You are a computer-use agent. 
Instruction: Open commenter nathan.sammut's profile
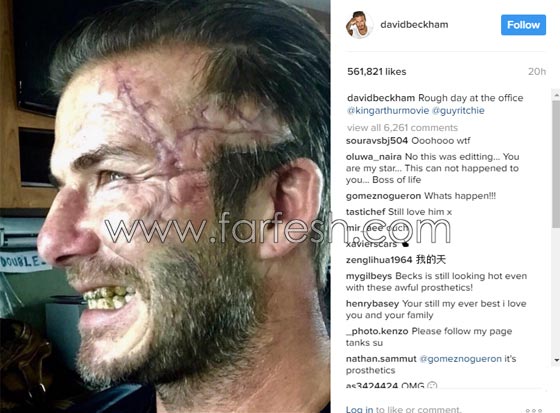click(x=381, y=359)
